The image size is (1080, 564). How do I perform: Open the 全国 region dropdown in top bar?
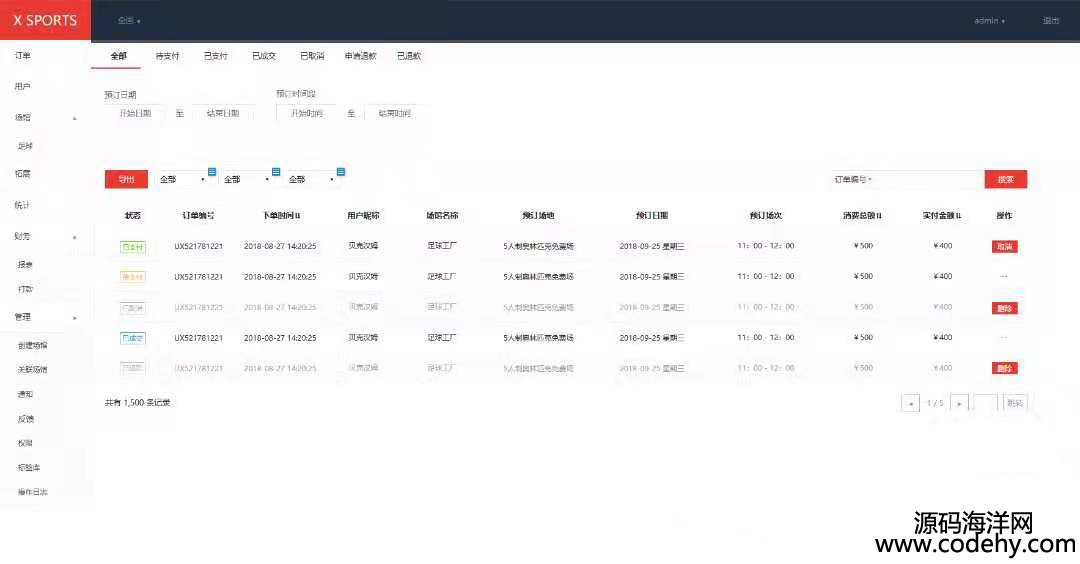[x=129, y=21]
